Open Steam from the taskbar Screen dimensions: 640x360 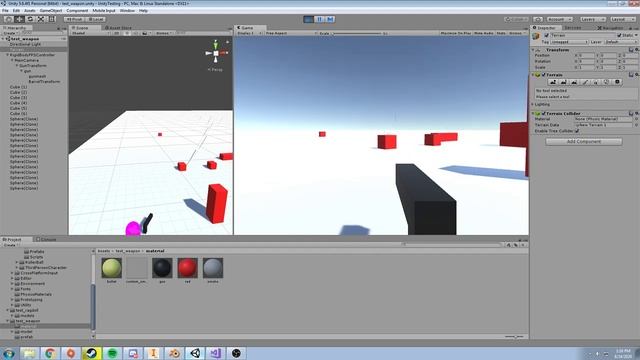[91, 353]
